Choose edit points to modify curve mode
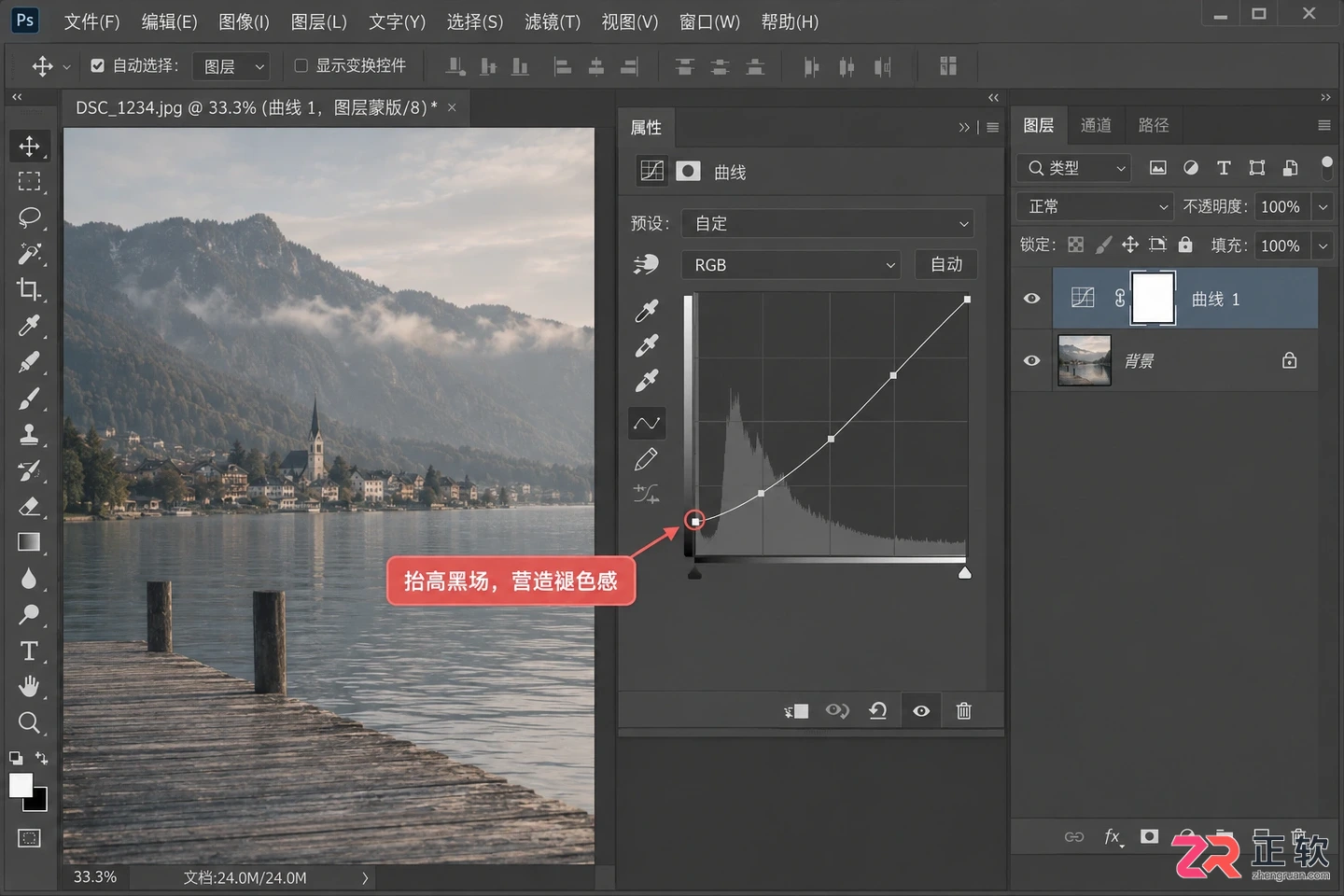Viewport: 1344px width, 896px height. pos(647,424)
